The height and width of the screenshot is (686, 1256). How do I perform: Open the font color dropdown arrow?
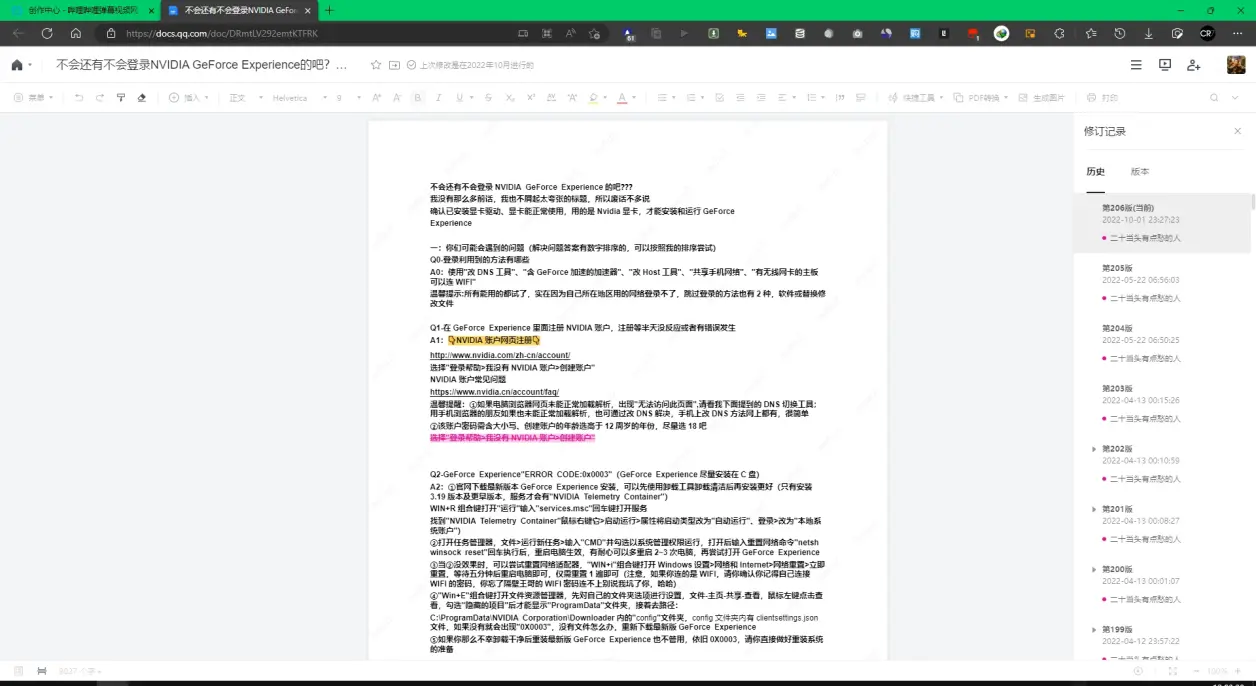pyautogui.click(x=634, y=98)
